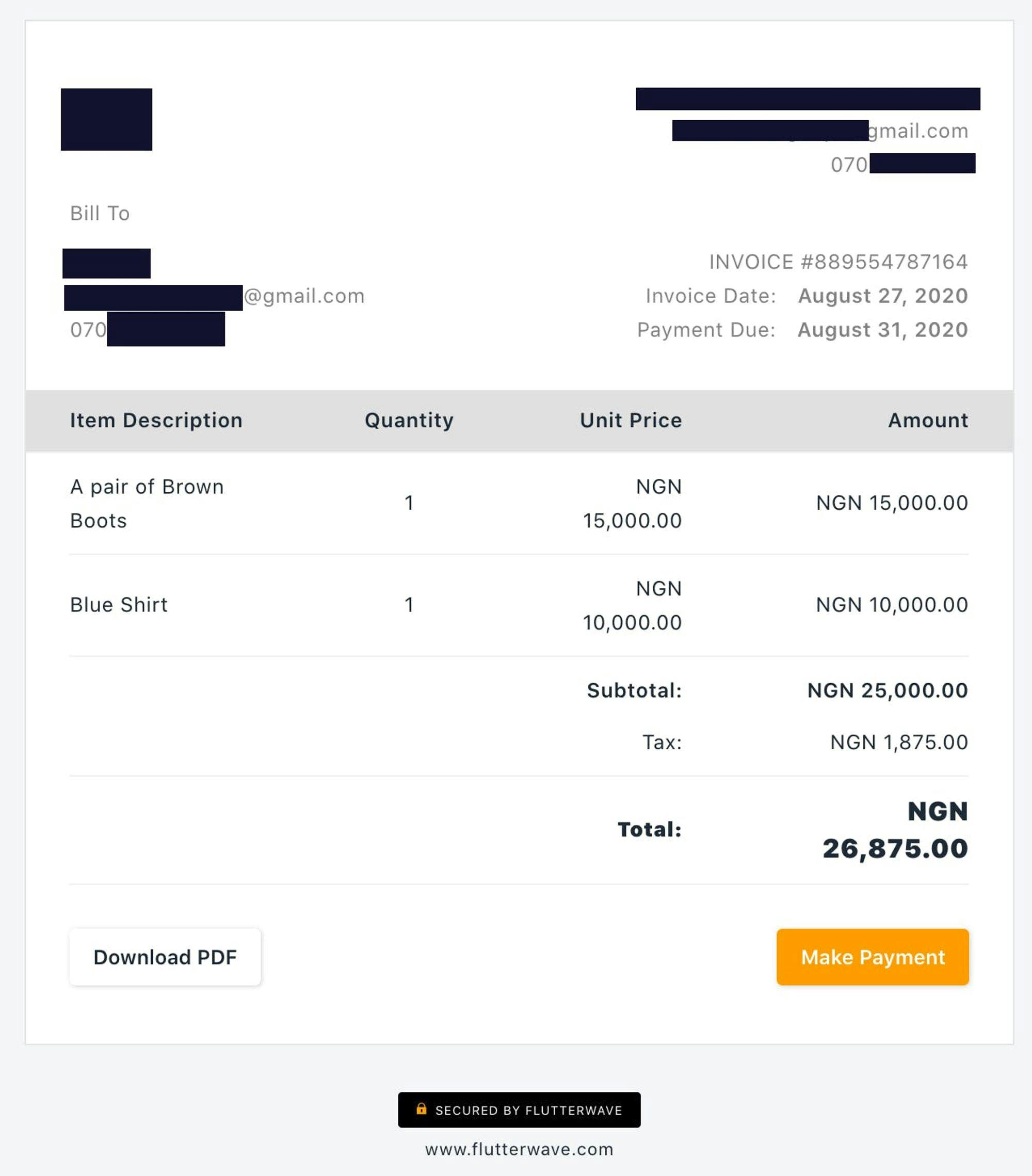The image size is (1032, 1176).
Task: Click the Brown Boots amount NGN 15,000.00
Action: tap(892, 503)
